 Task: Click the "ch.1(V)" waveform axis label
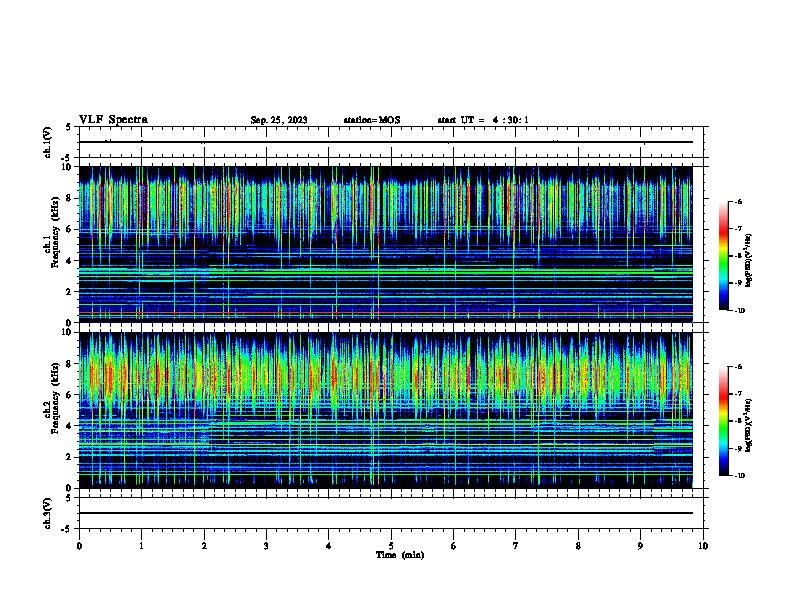point(48,142)
